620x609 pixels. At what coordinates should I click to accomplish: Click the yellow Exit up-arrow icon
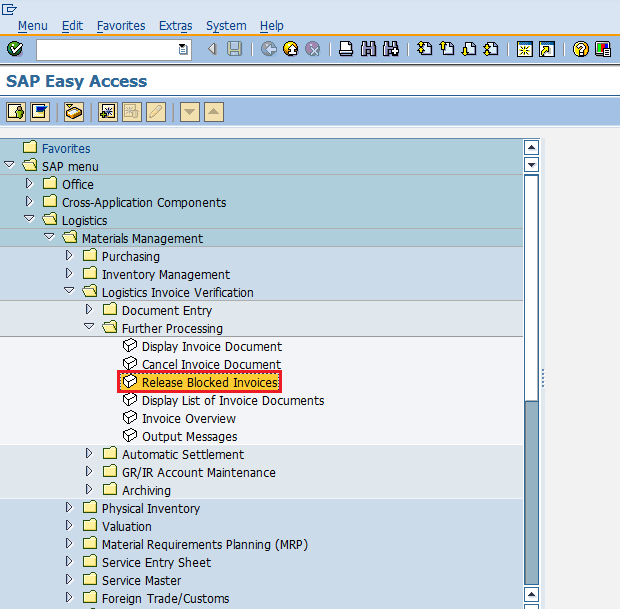pyautogui.click(x=291, y=49)
